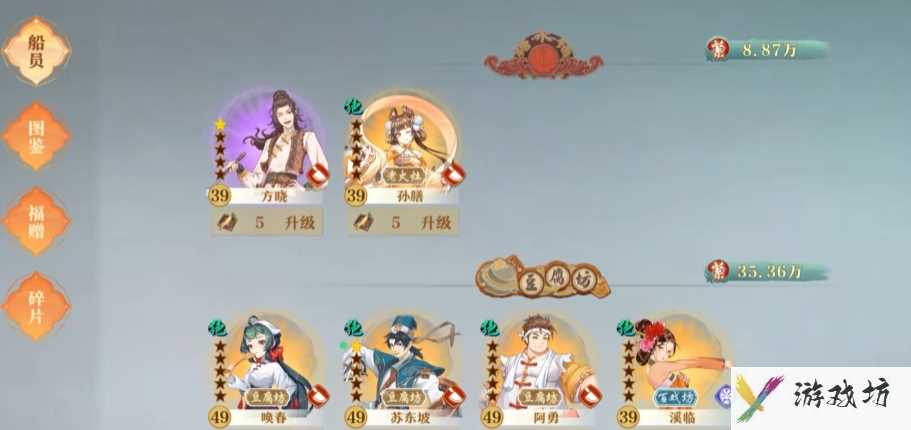Click the 35.36万 power indicator
The width and height of the screenshot is (911, 430).
[767, 271]
